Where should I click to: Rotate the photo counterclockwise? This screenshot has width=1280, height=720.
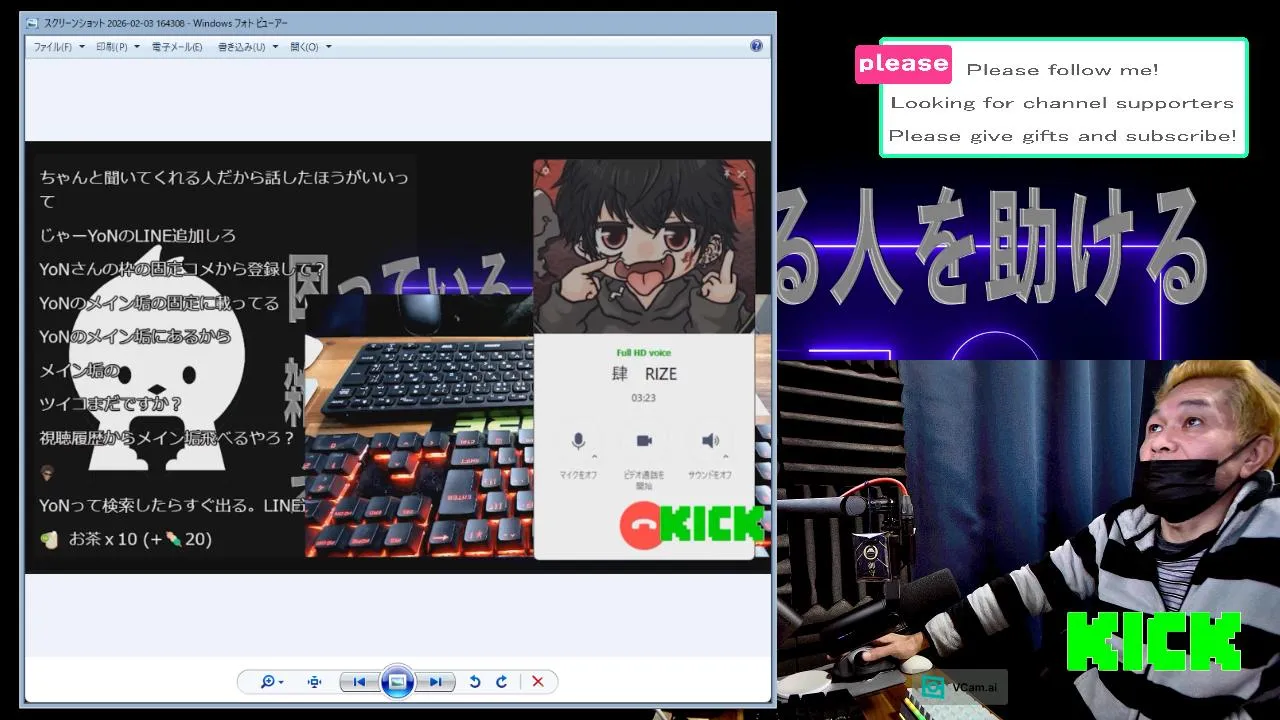pos(475,682)
